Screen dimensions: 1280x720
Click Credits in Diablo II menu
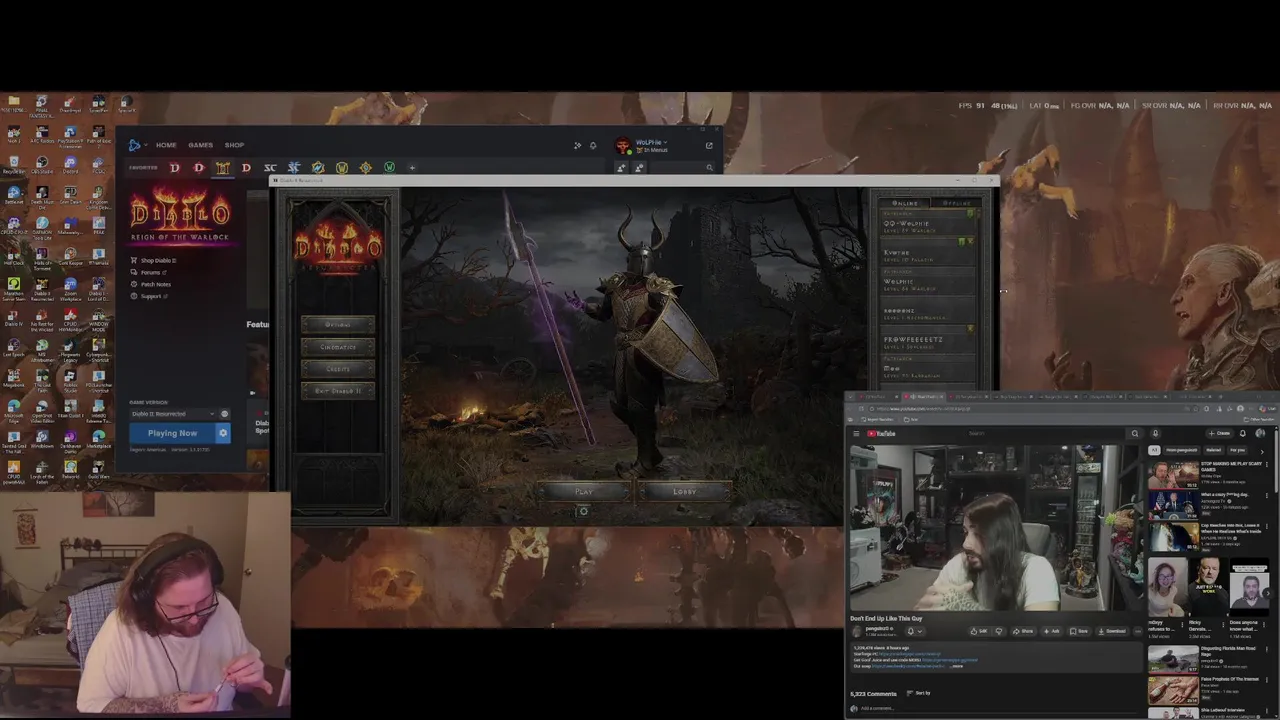[x=338, y=368]
